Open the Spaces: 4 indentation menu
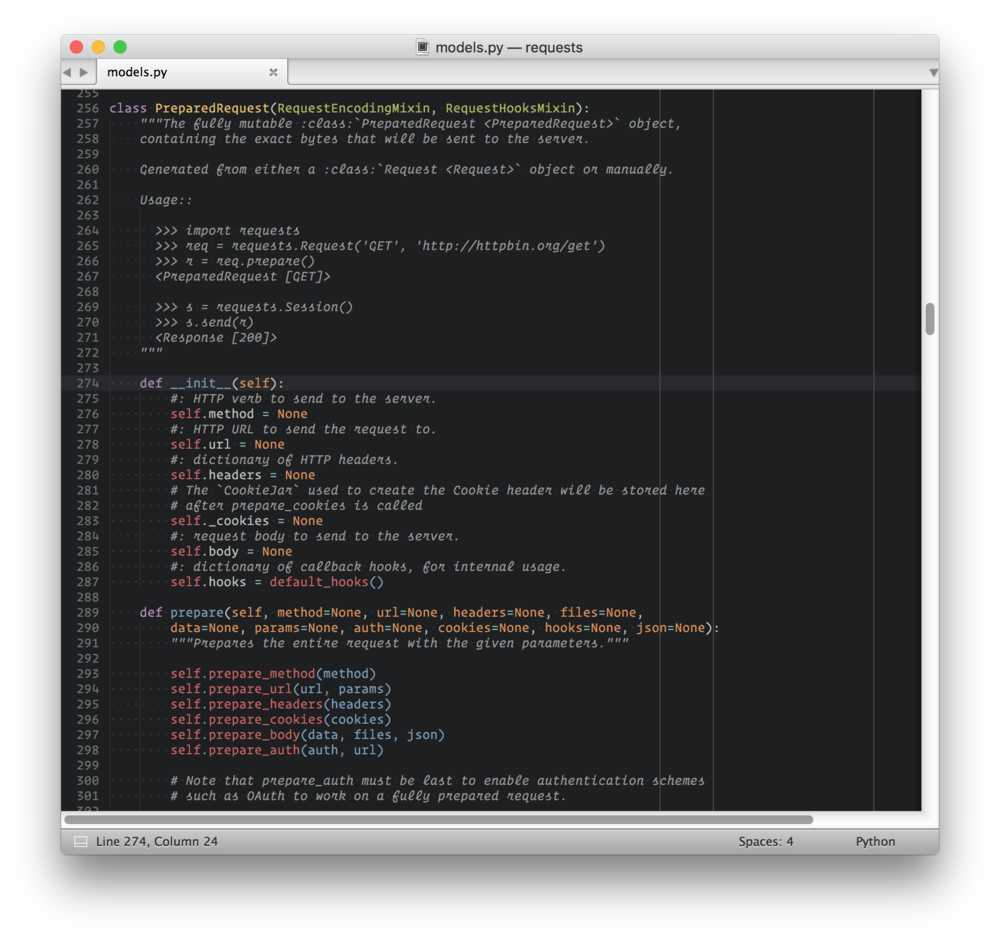The width and height of the screenshot is (1000, 942). 766,842
